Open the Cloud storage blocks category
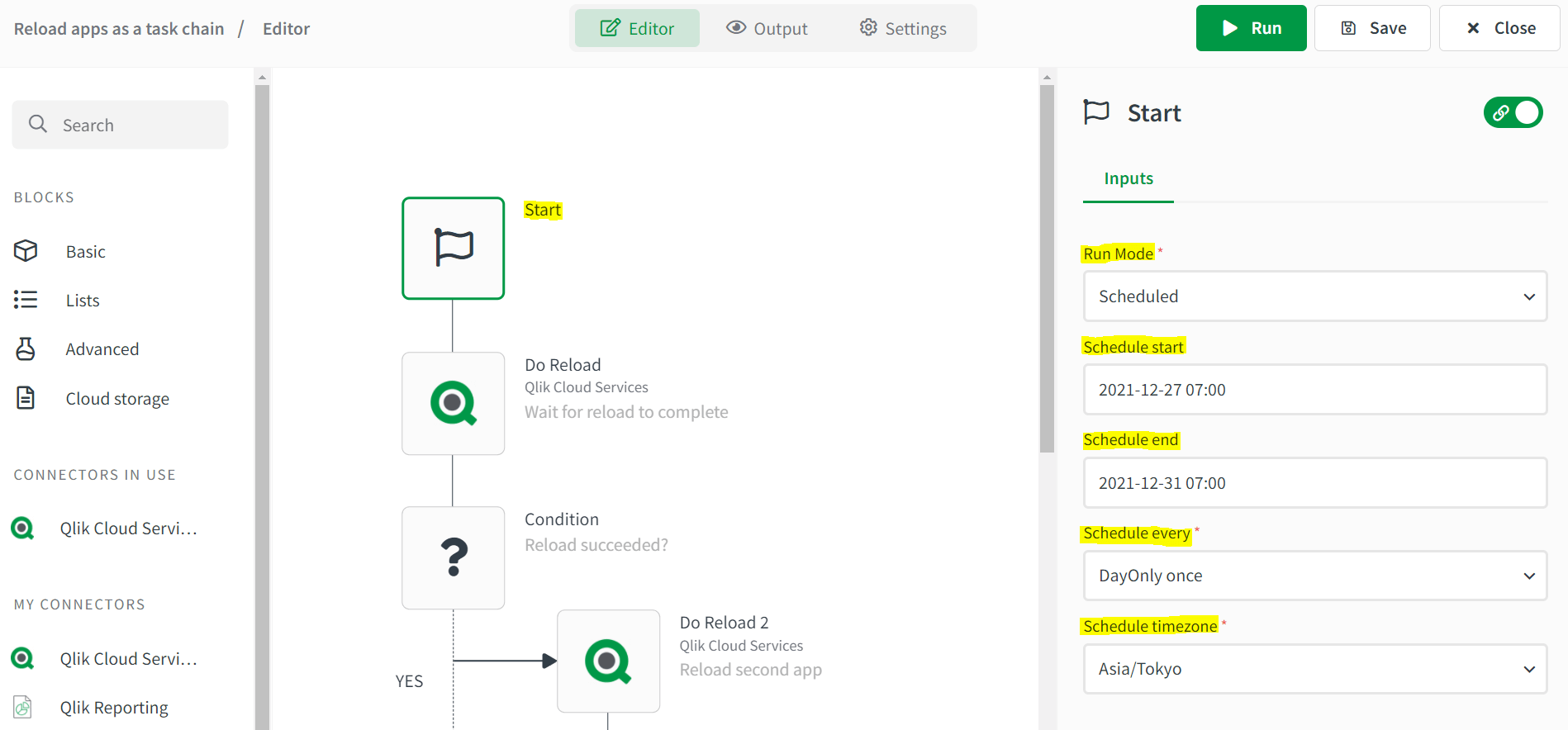1568x730 pixels. pos(117,399)
